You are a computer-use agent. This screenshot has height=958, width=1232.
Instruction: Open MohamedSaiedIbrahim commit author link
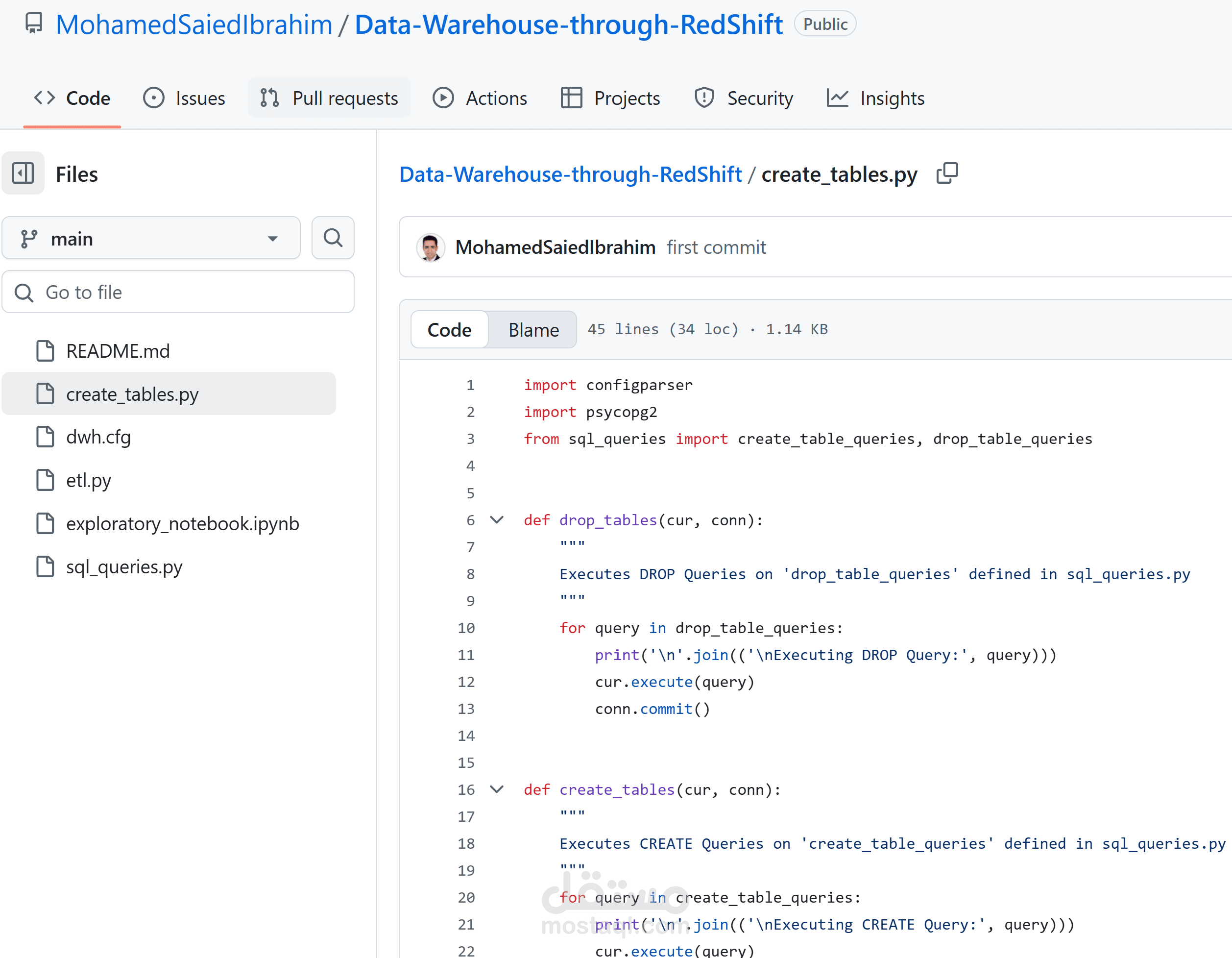point(555,247)
